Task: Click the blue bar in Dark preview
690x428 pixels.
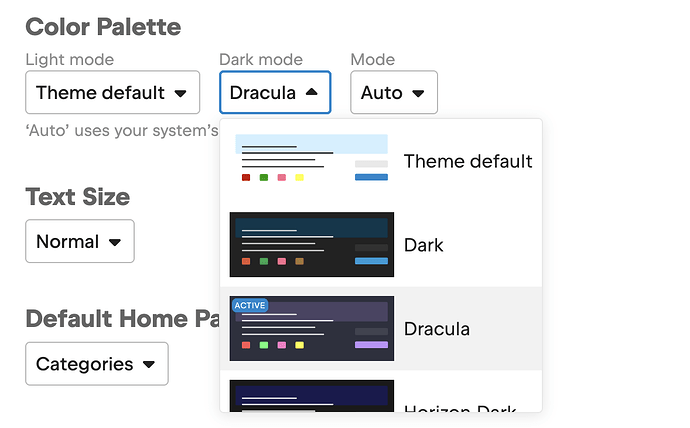Action: click(x=371, y=261)
